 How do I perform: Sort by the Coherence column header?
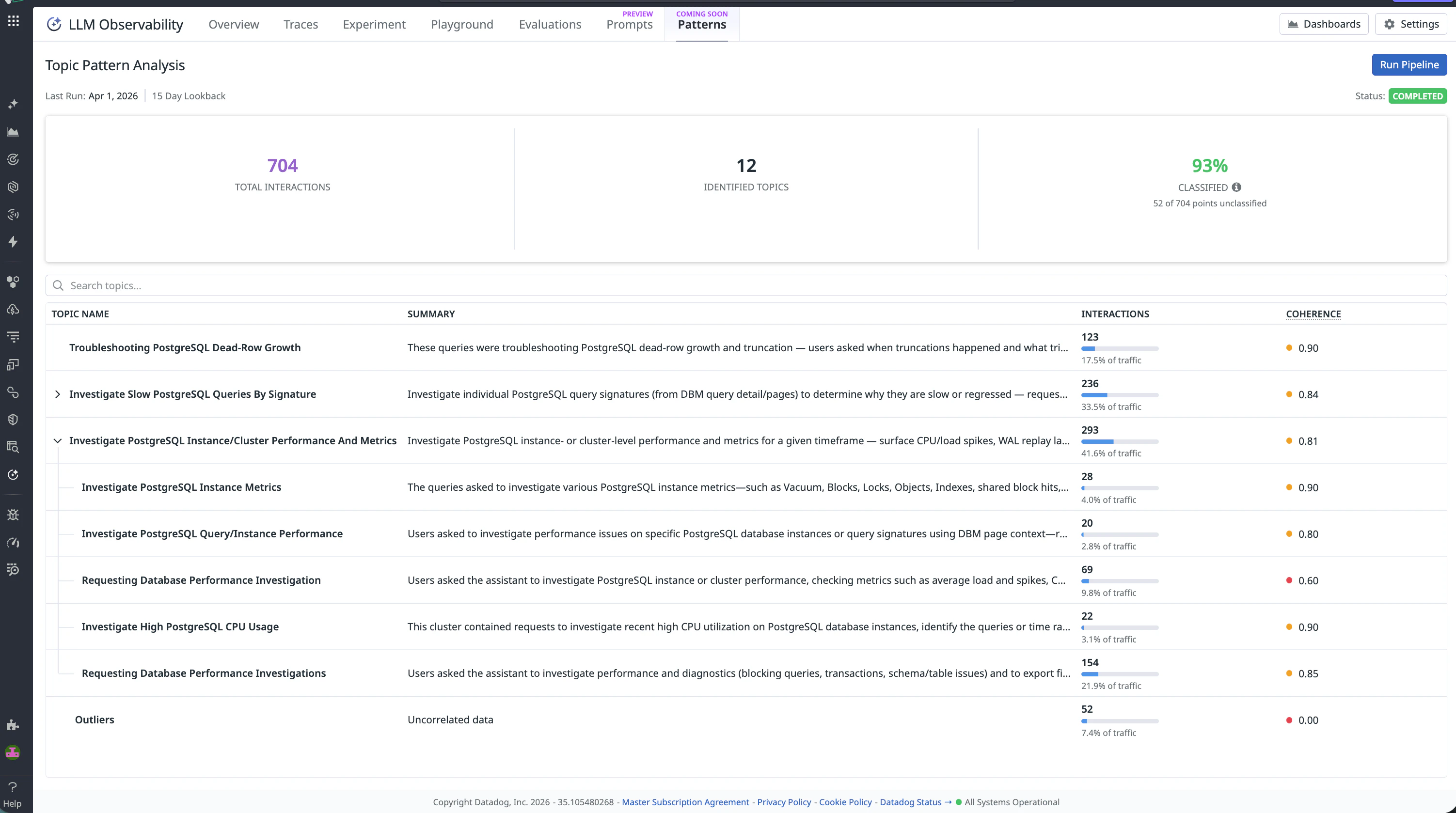pyautogui.click(x=1313, y=313)
